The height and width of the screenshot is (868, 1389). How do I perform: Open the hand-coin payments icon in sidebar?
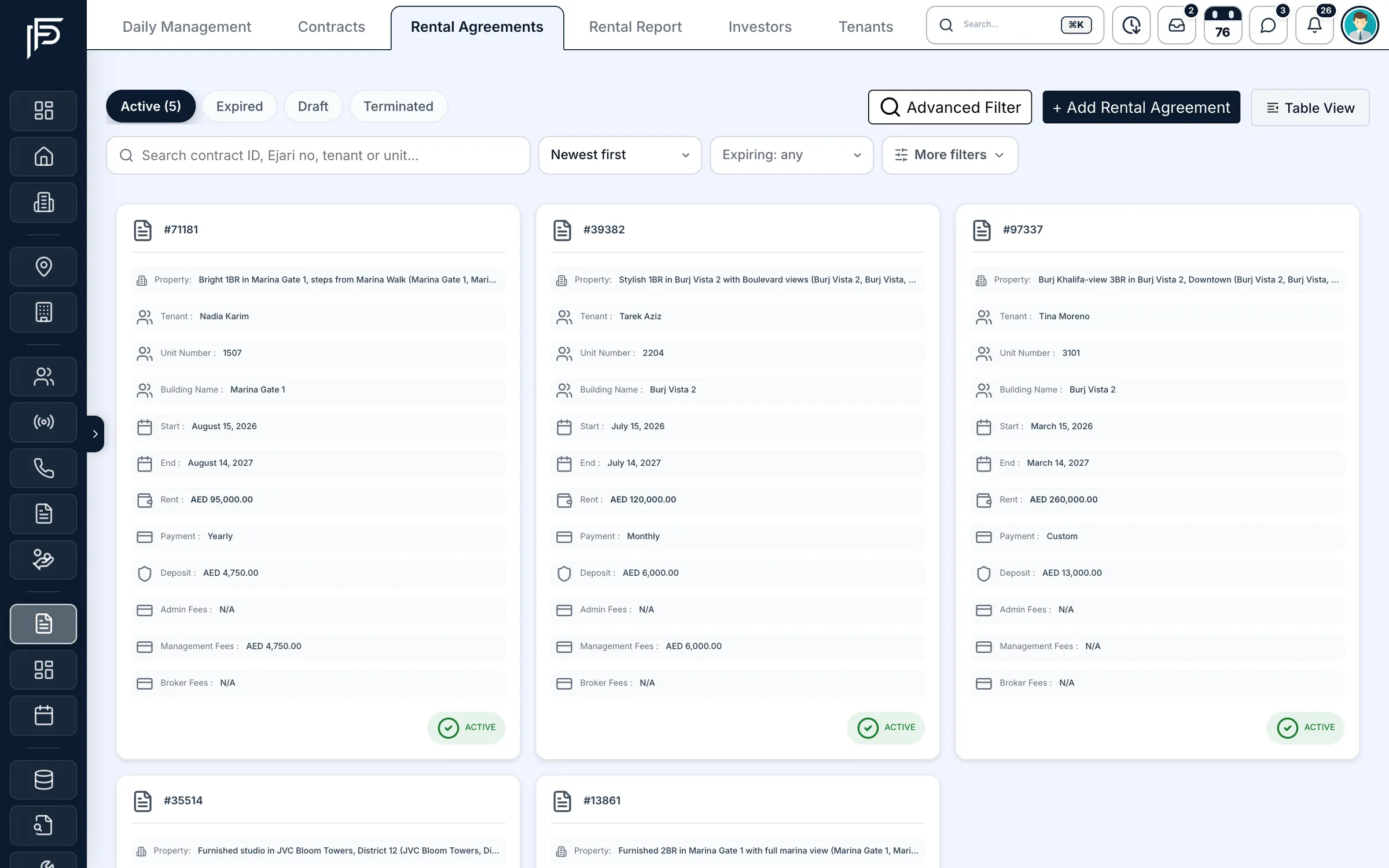click(43, 560)
